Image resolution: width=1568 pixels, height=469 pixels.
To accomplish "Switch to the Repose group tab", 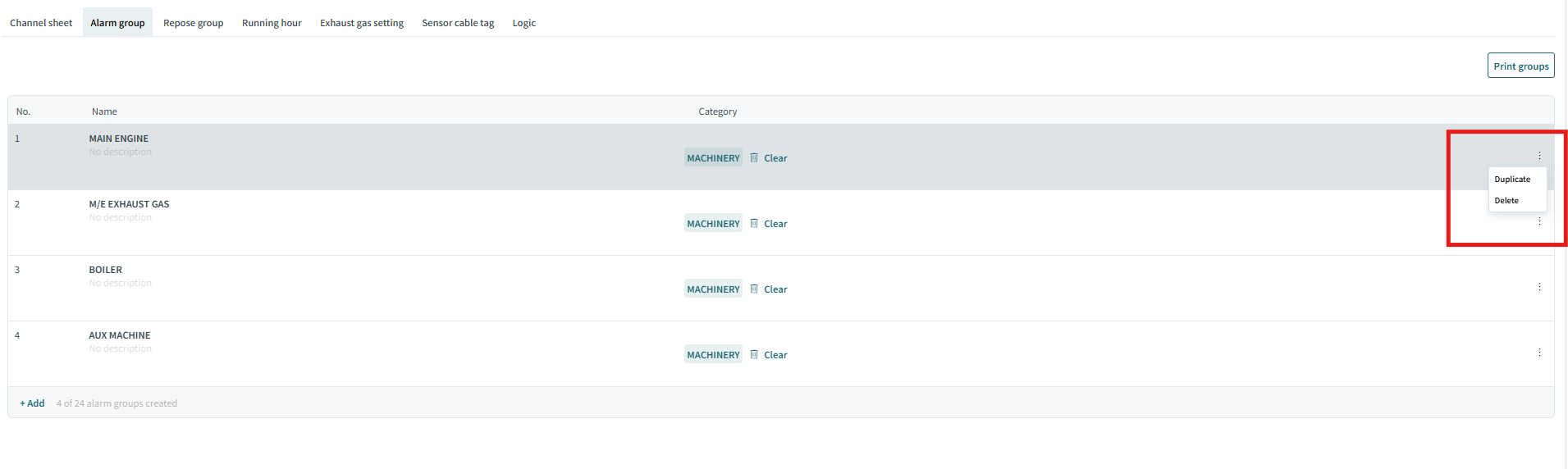I will (193, 22).
